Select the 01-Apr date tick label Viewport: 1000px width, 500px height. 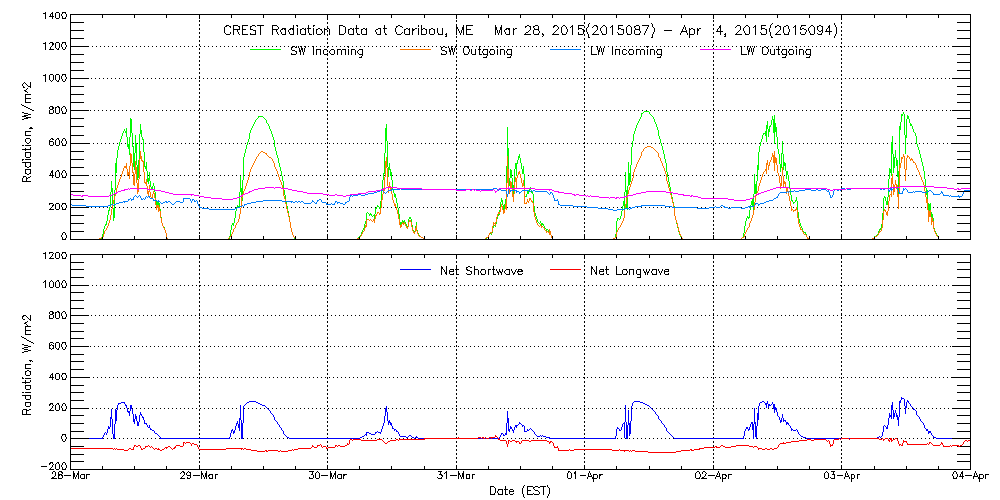585,477
